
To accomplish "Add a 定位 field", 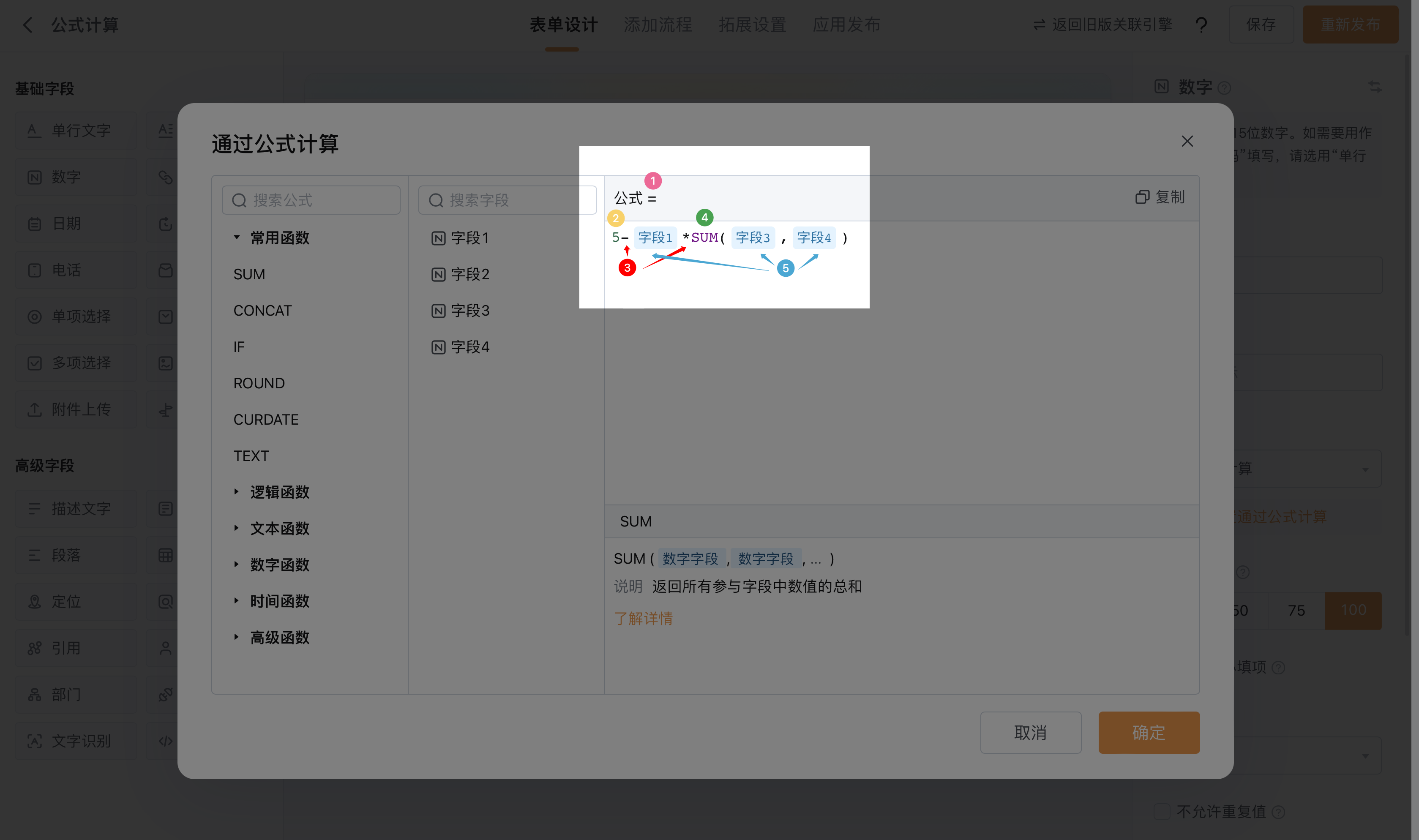I will point(76,602).
